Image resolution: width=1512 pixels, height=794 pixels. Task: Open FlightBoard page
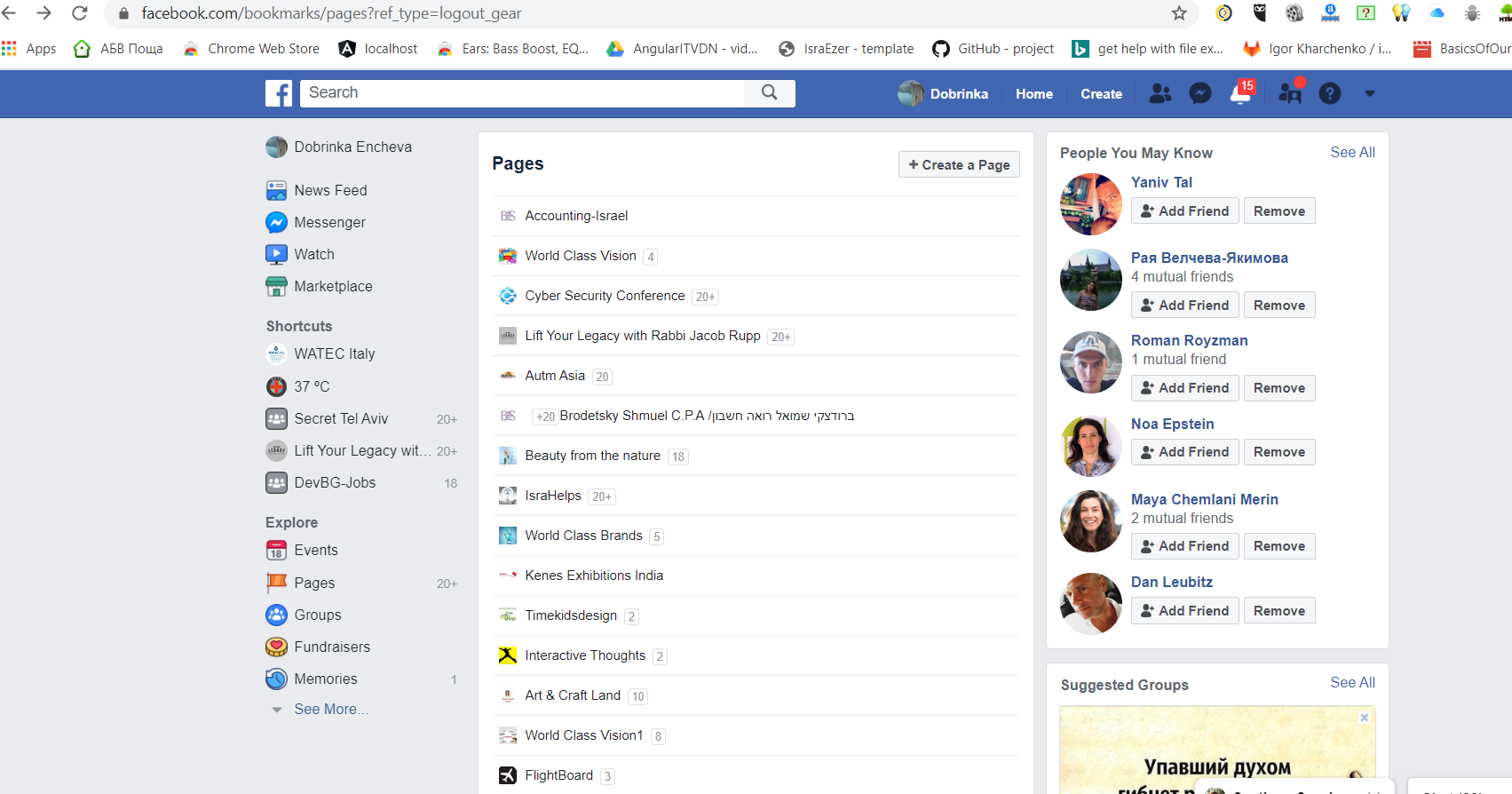(x=558, y=775)
